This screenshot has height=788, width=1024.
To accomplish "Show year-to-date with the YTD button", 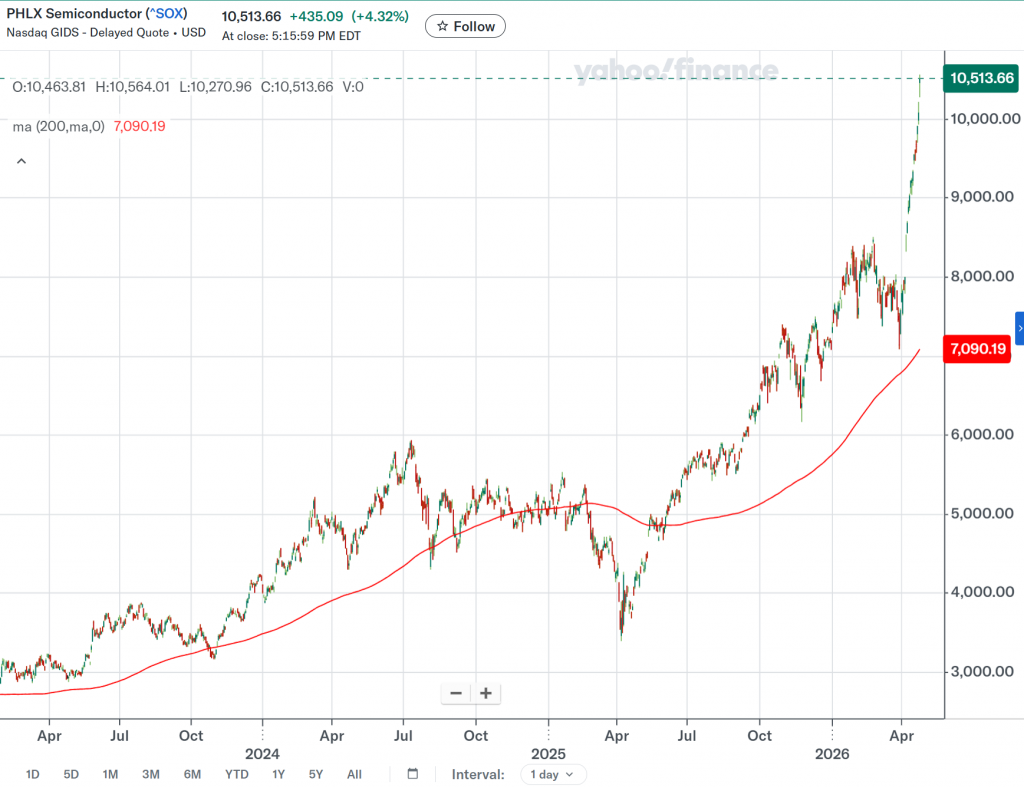I will coord(237,774).
